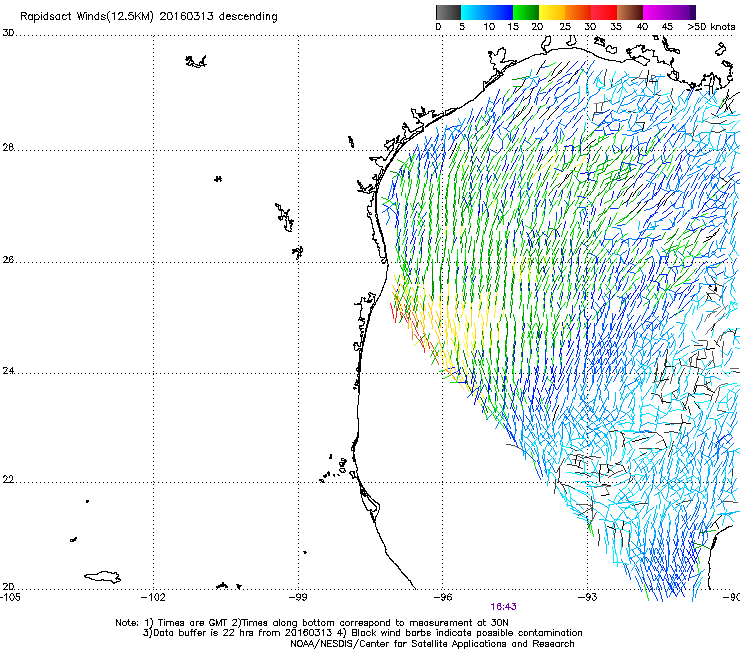740x650 pixels.
Task: Select the '10' legend scale label
Action: [x=489, y=27]
